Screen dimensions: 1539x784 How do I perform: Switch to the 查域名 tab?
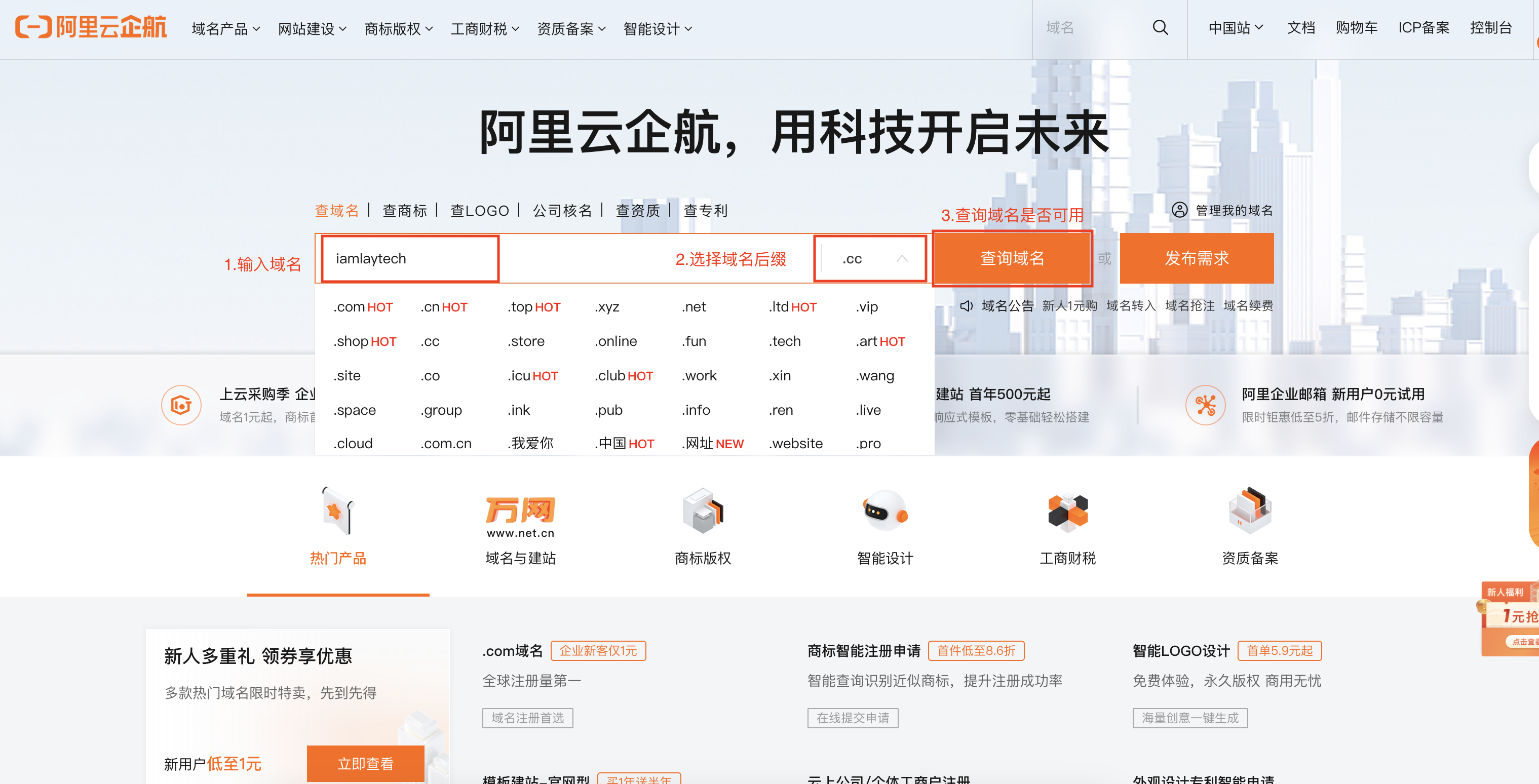pos(337,210)
